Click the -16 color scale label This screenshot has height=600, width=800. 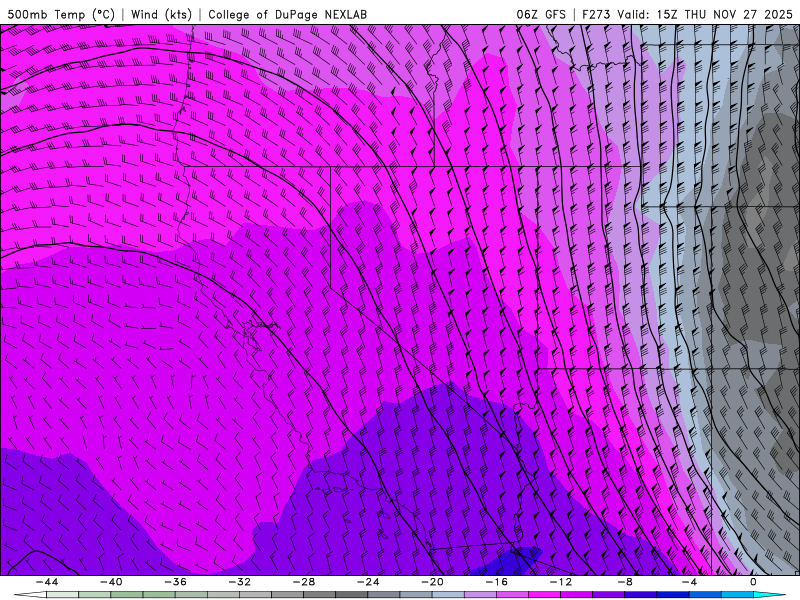497,582
